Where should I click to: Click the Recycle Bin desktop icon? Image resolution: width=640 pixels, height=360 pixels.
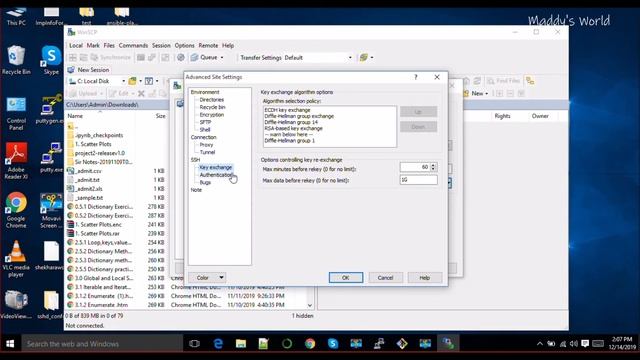point(16,60)
